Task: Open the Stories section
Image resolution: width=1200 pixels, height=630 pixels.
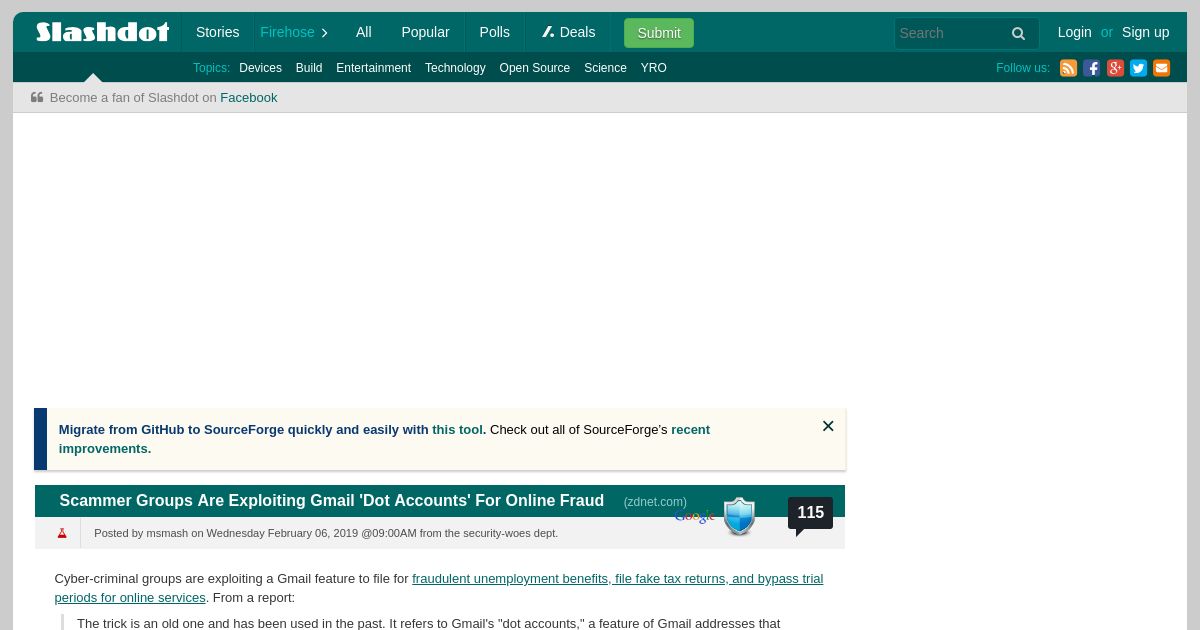Action: tap(217, 32)
